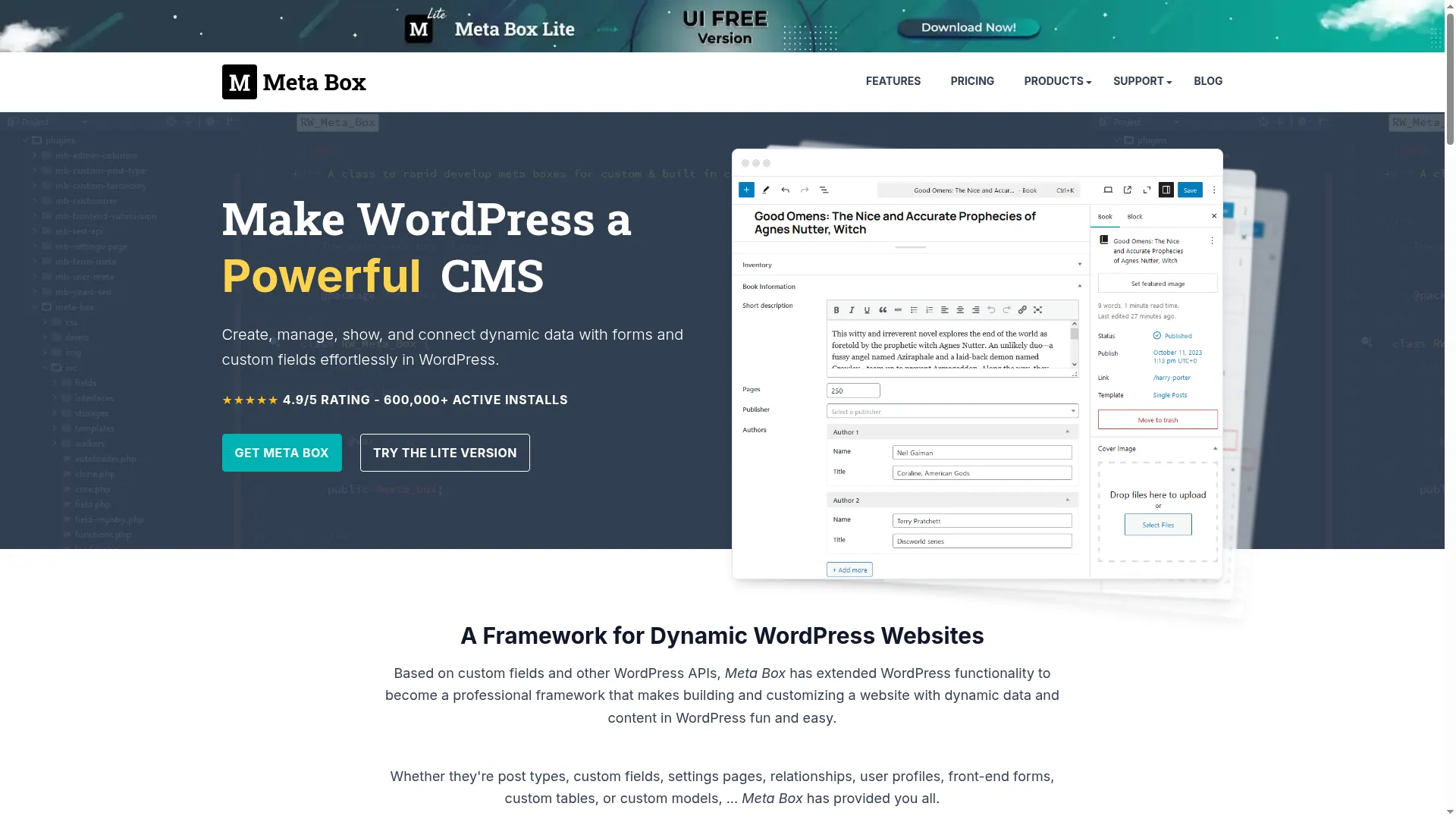1456x819 pixels.
Task: Click the Pages number field
Action: (x=853, y=391)
